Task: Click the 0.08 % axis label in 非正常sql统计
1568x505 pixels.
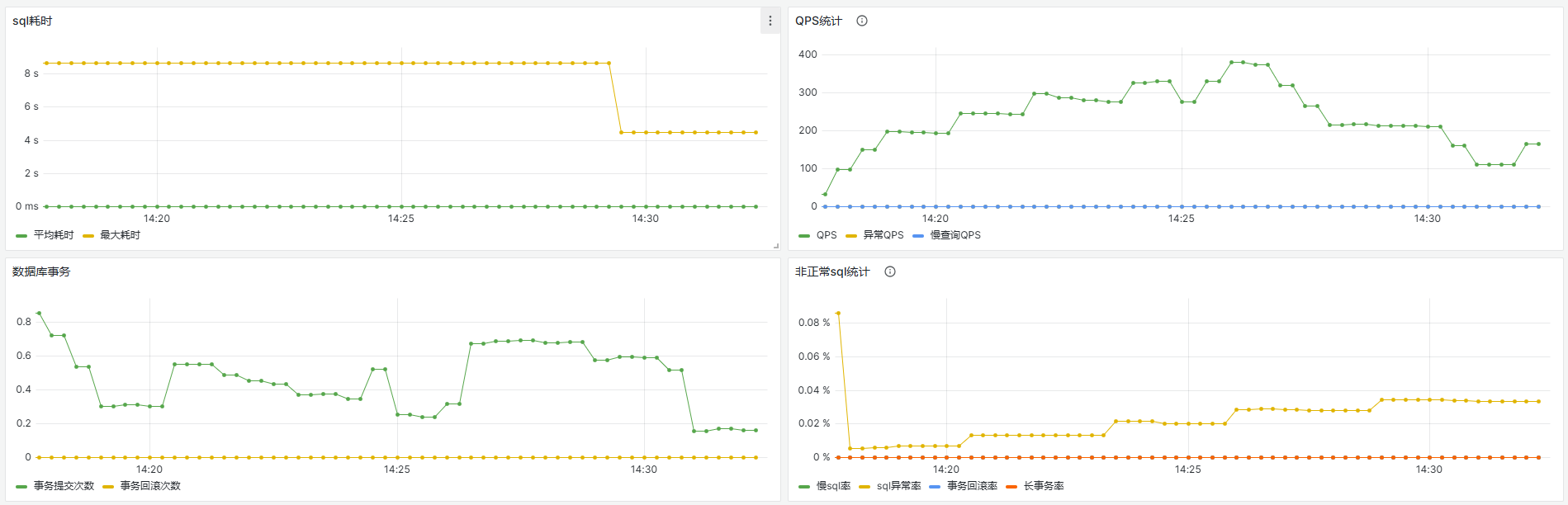Action: point(814,323)
